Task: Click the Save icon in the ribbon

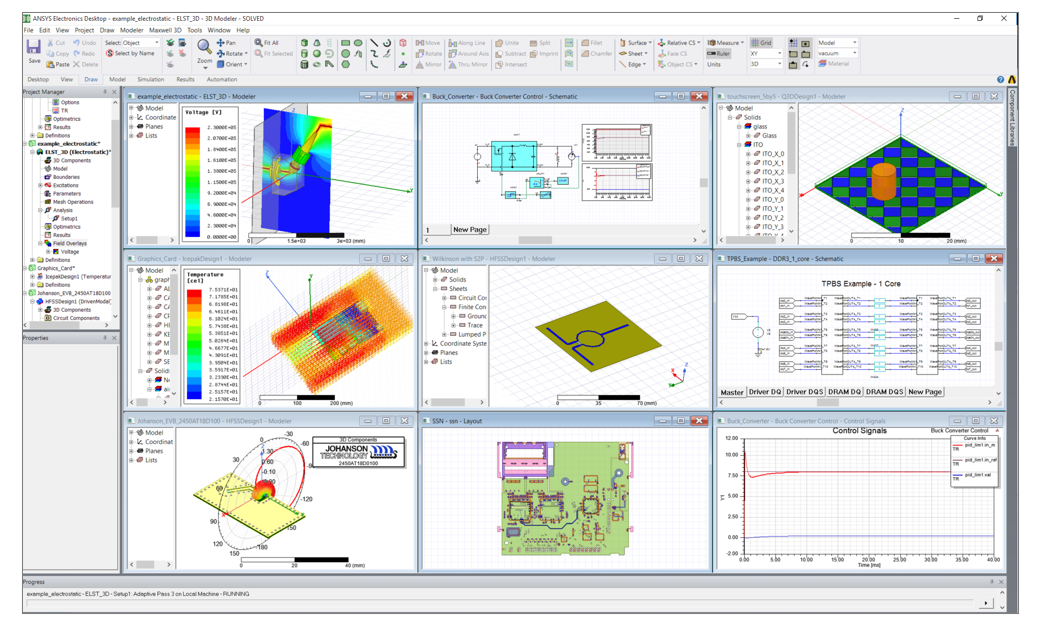Action: point(33,47)
